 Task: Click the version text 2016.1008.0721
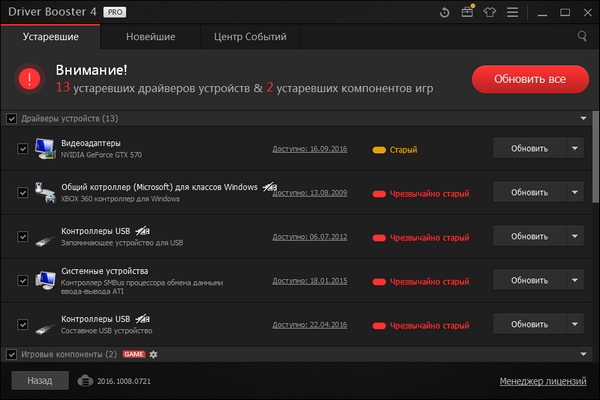(x=124, y=381)
